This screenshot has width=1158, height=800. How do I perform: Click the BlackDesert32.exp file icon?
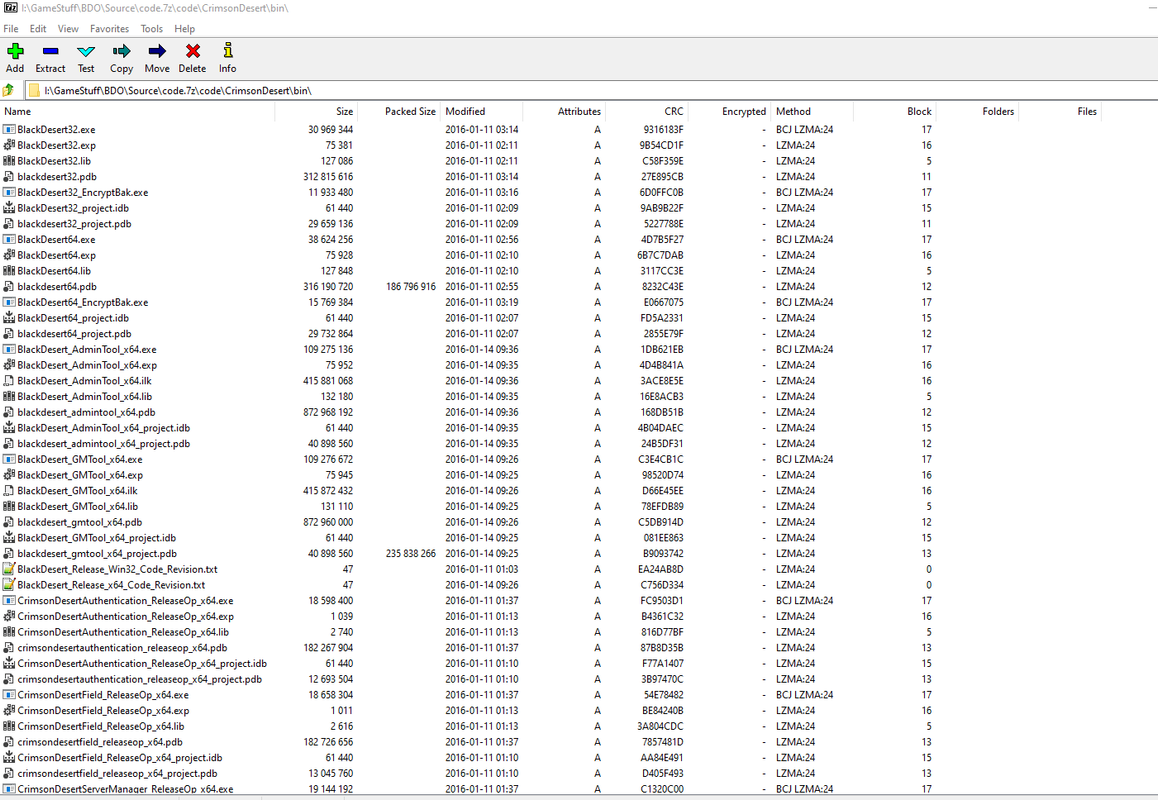pos(9,145)
